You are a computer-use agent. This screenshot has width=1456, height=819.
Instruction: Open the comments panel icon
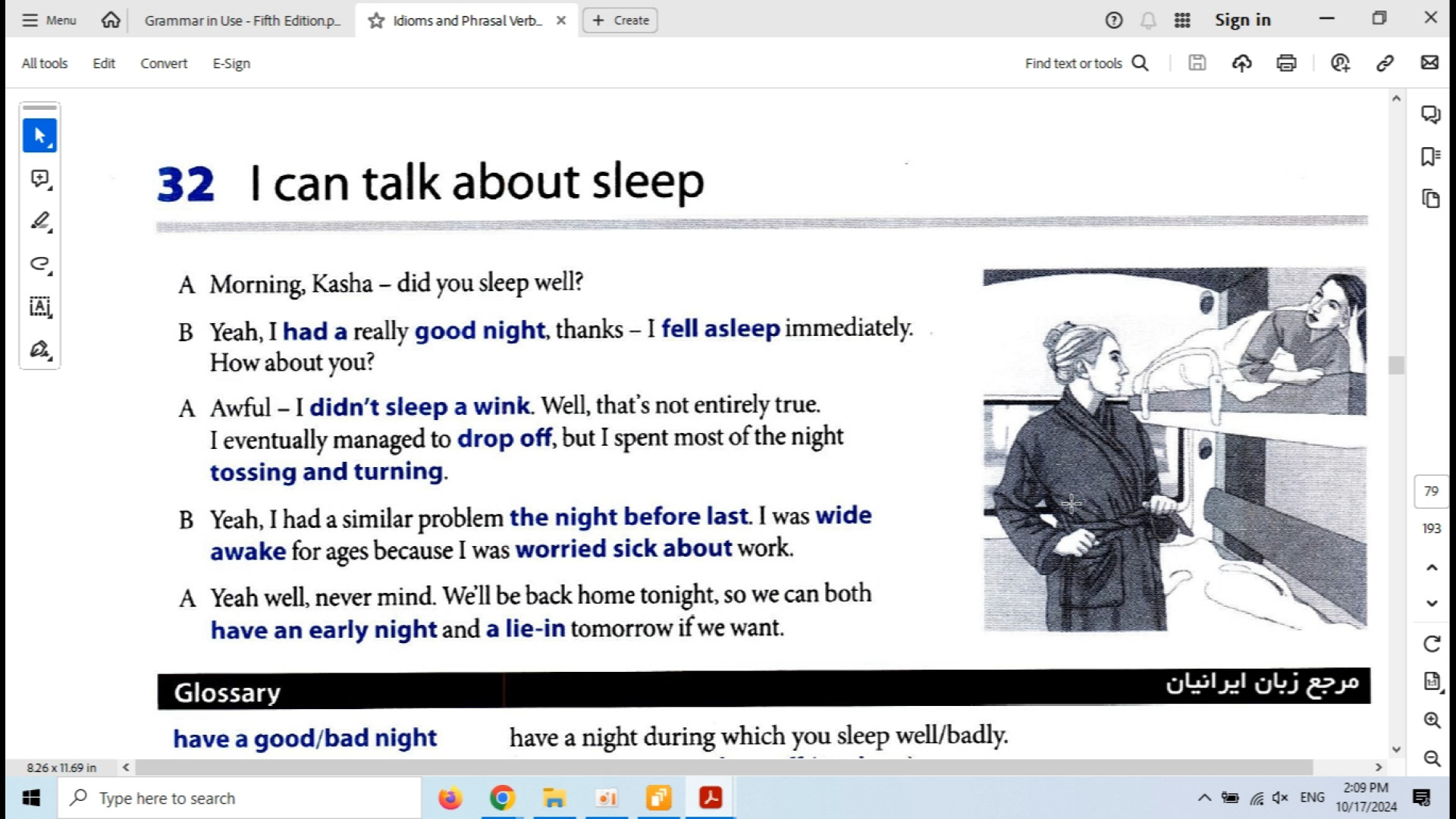pos(1431,115)
